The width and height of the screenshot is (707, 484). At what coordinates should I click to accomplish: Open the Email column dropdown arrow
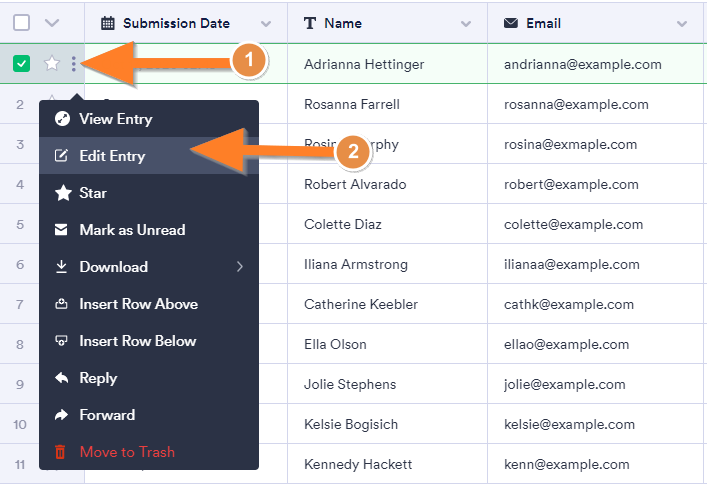(682, 23)
